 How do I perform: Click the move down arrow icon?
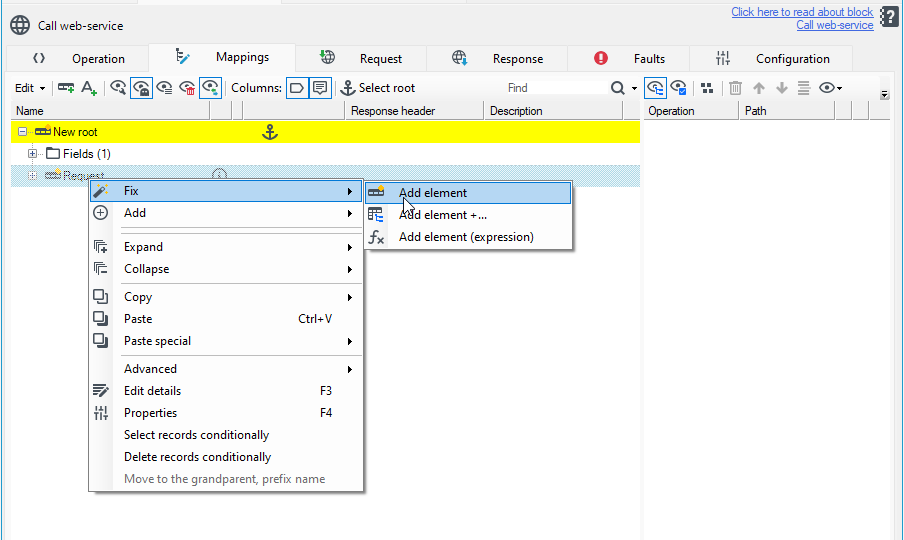pyautogui.click(x=782, y=88)
